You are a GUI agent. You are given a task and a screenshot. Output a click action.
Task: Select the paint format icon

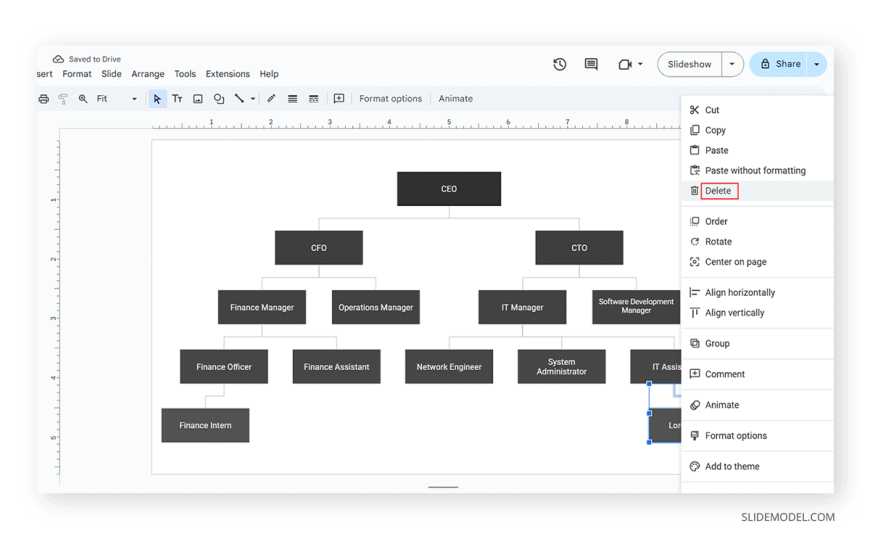(63, 99)
